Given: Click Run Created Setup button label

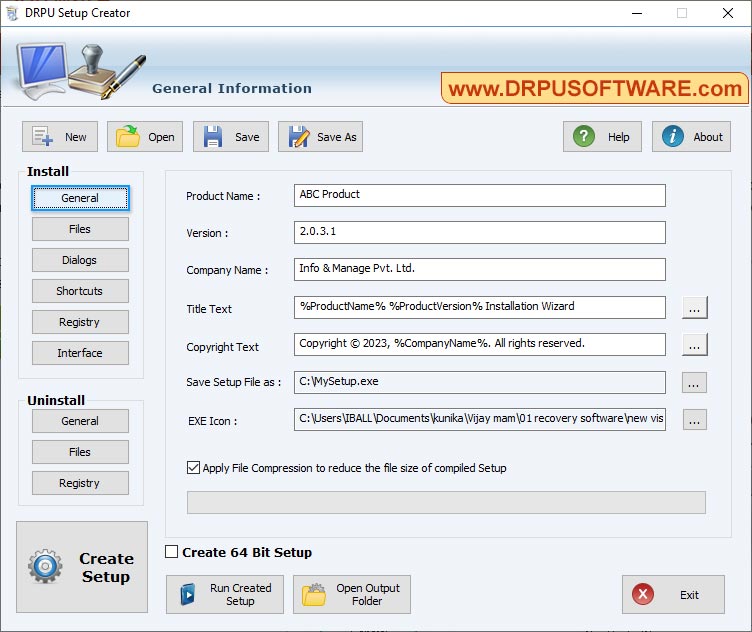Looking at the screenshot, I should [240, 595].
